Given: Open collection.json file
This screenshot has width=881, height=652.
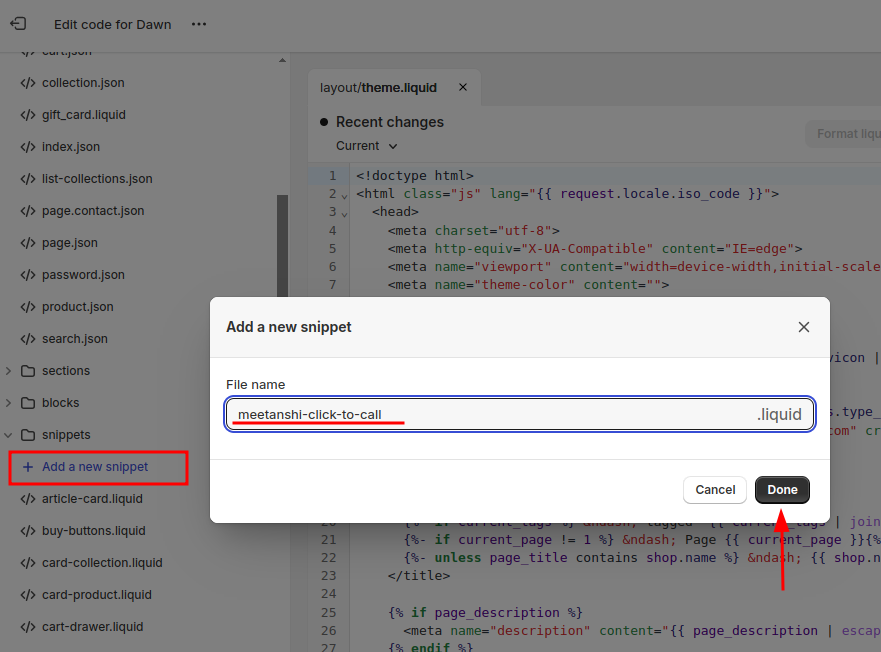Looking at the screenshot, I should (x=83, y=83).
